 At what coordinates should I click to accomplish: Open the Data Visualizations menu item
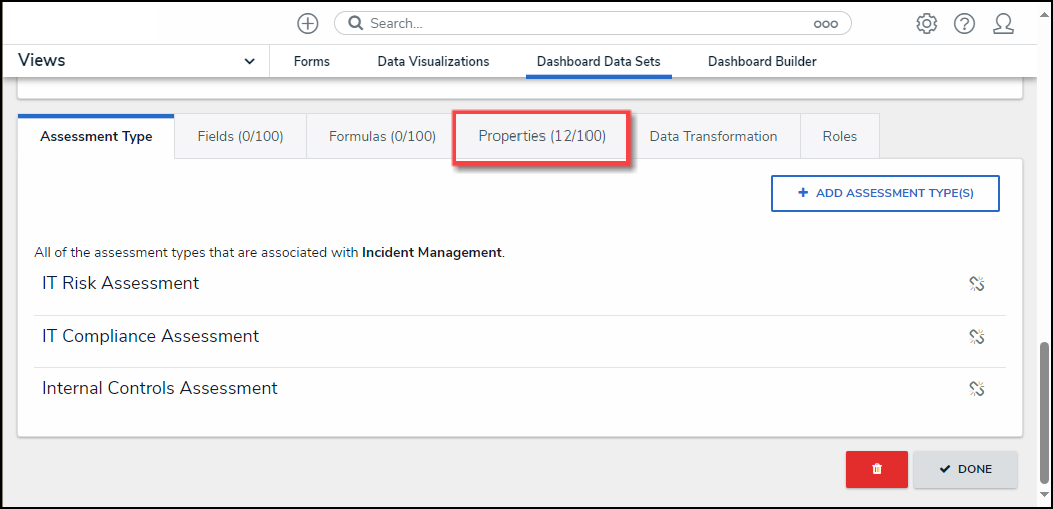click(x=433, y=61)
